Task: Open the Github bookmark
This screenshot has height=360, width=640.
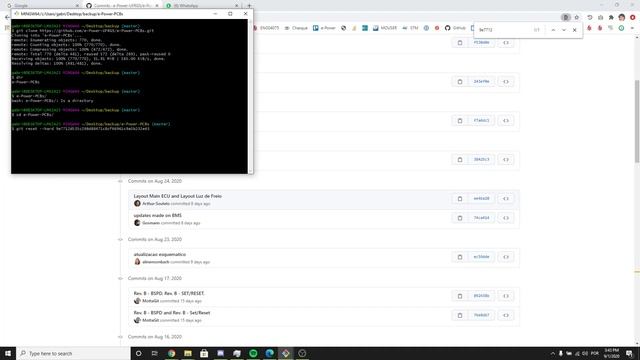Action: (455, 28)
